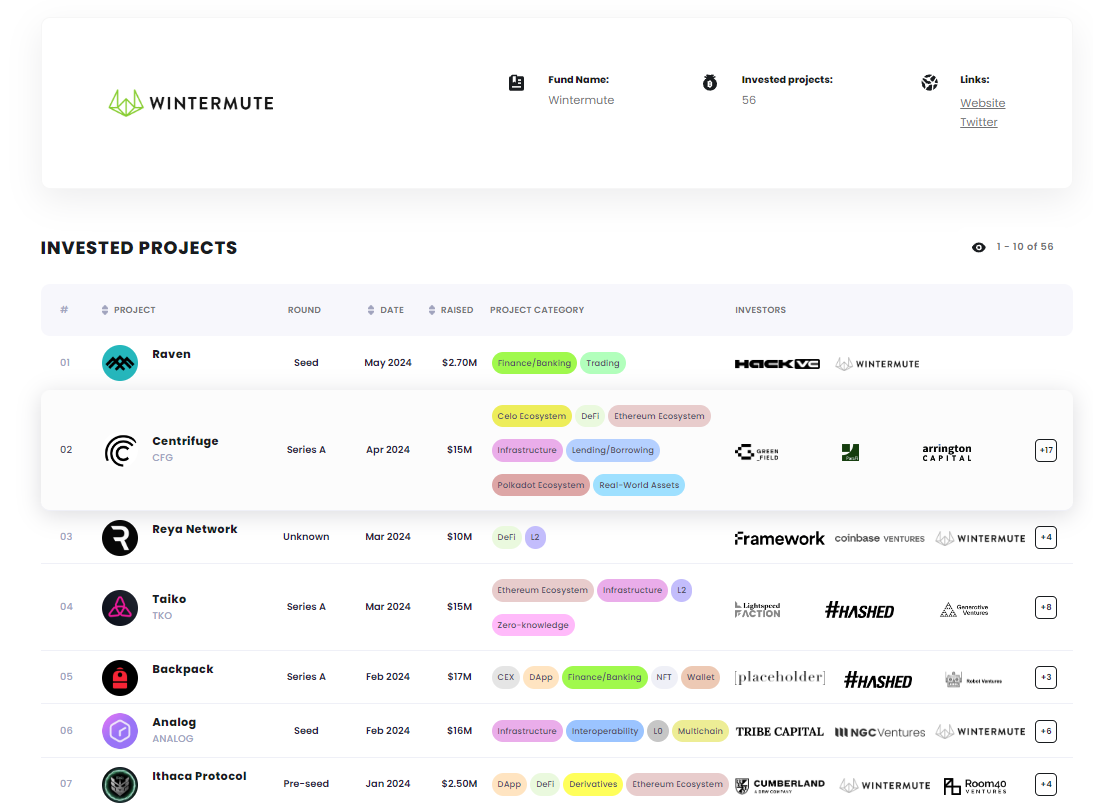1093x809 pixels.
Task: Open the Analog purple logo icon
Action: (120, 731)
